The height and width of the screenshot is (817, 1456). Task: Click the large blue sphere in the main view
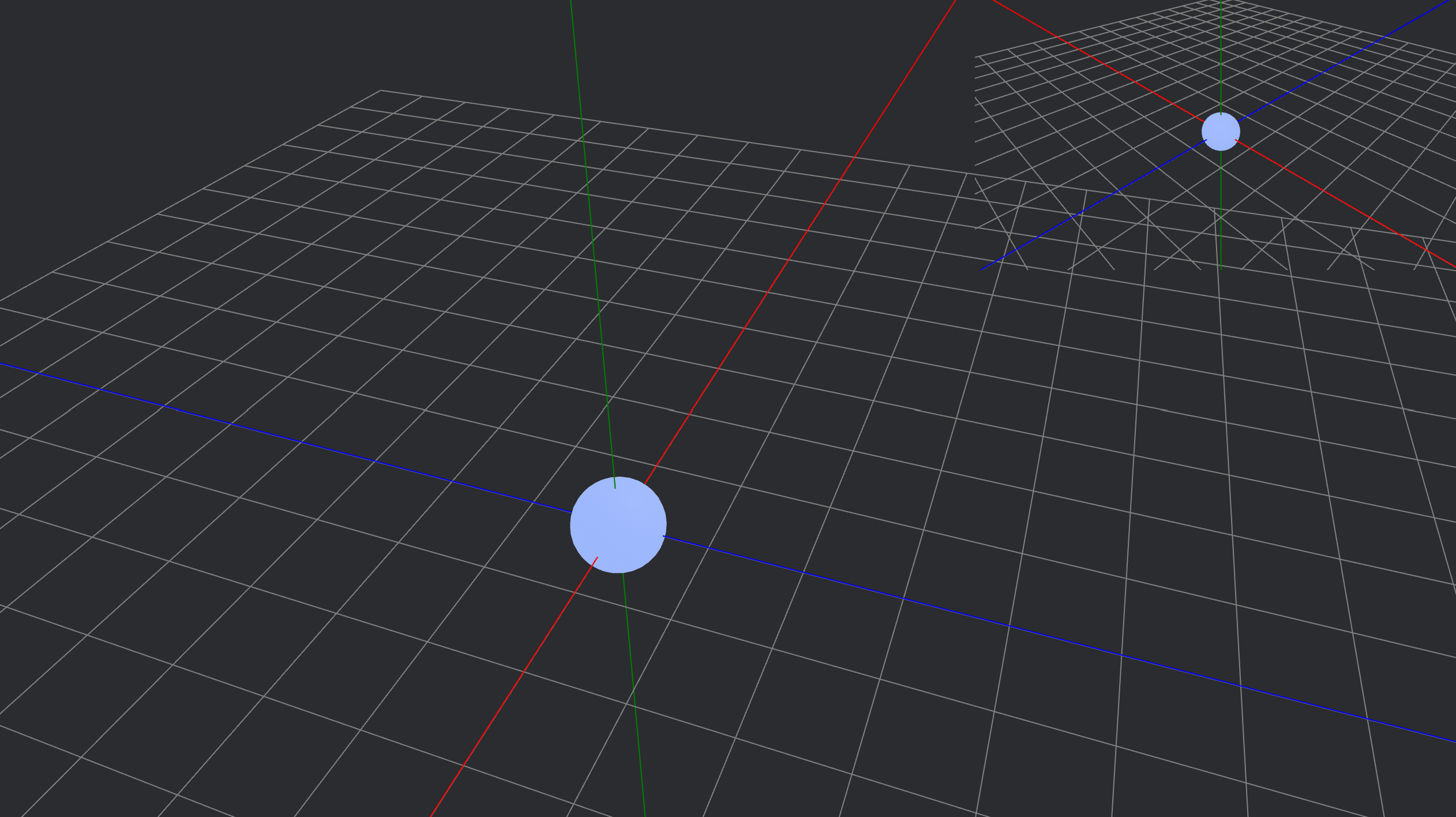tap(618, 525)
